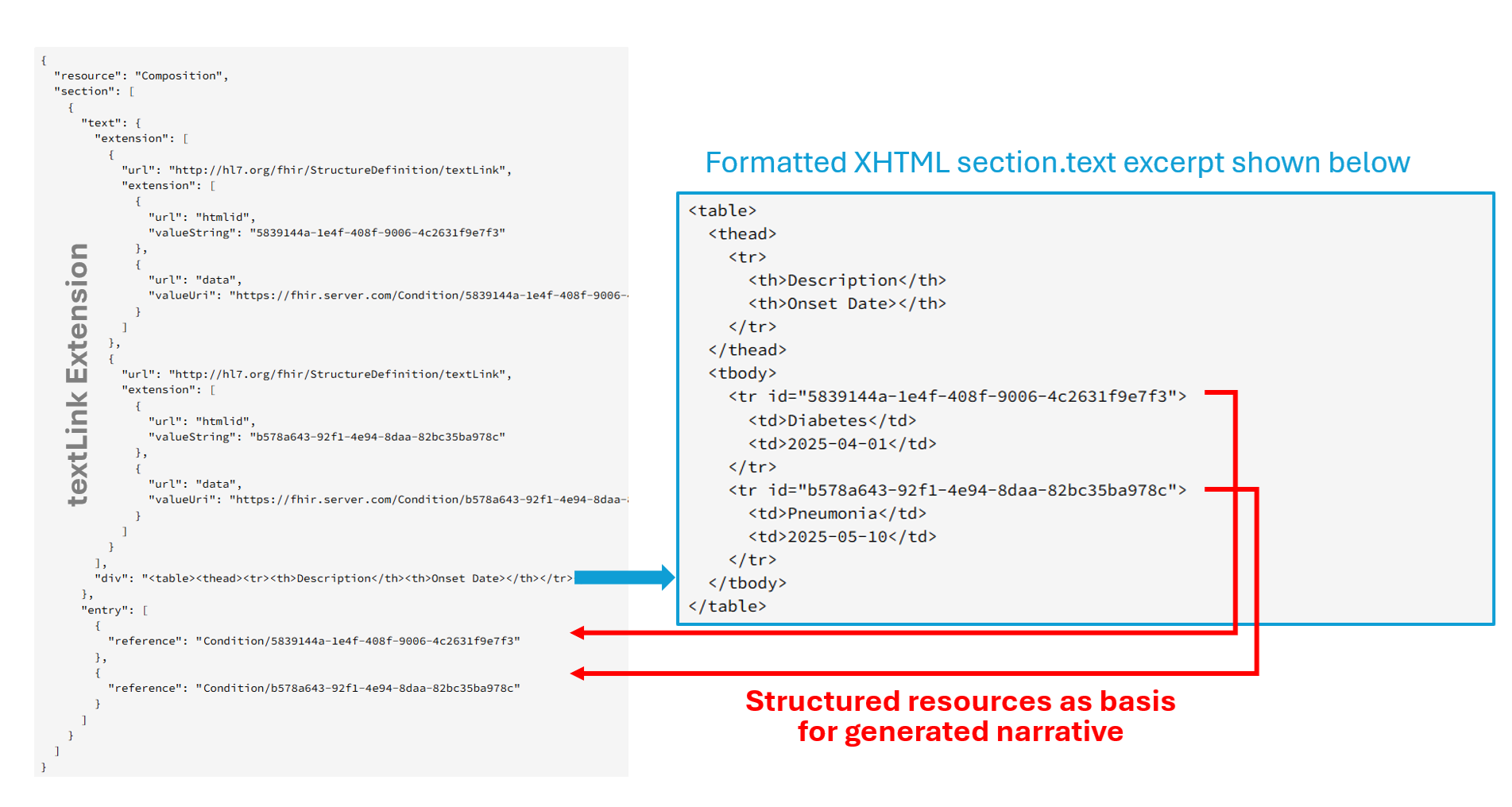
Task: Click the blue XHTML excerpt border box
Action: pos(1085,193)
